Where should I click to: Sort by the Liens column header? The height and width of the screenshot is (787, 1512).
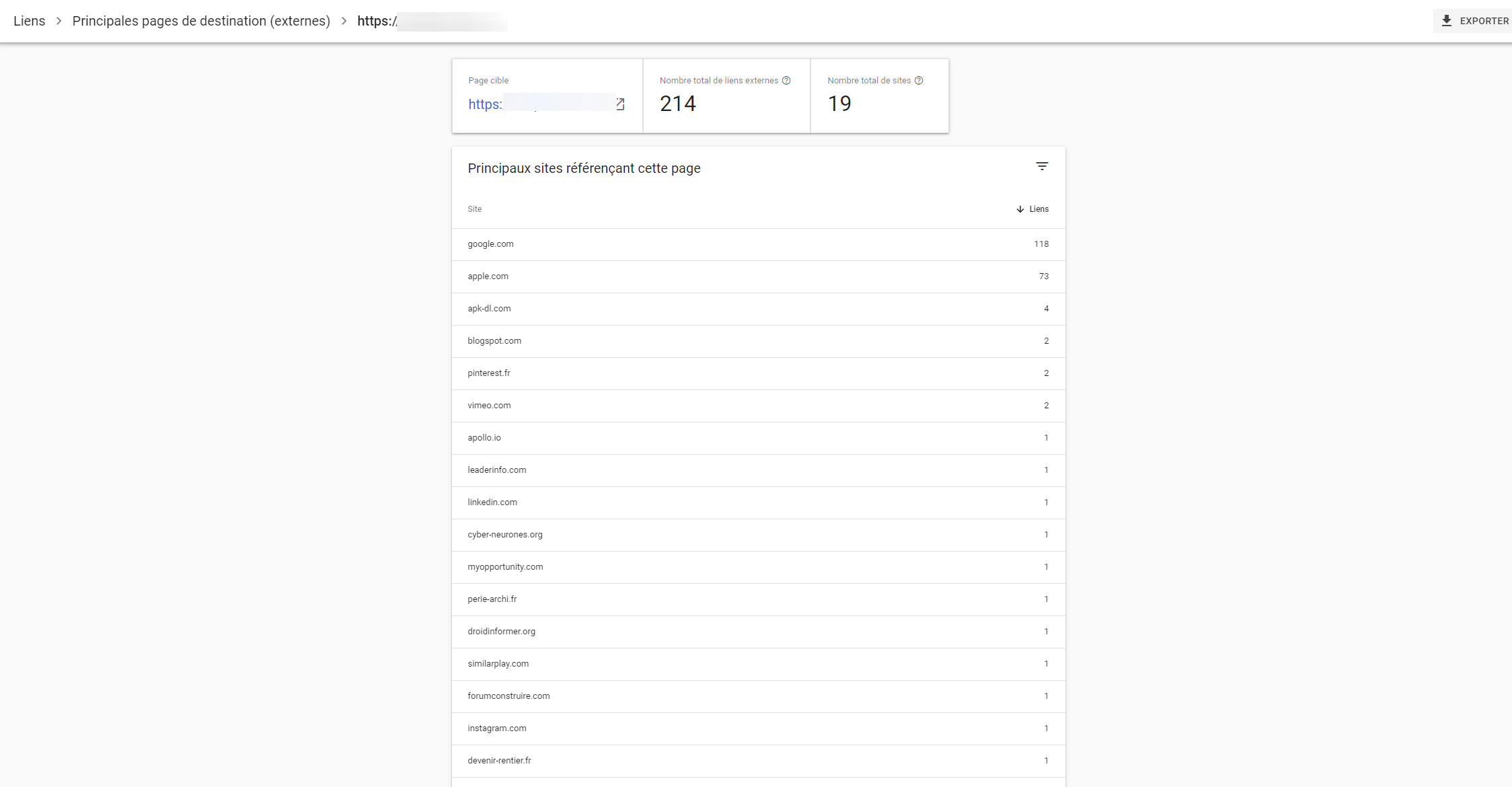tap(1038, 209)
